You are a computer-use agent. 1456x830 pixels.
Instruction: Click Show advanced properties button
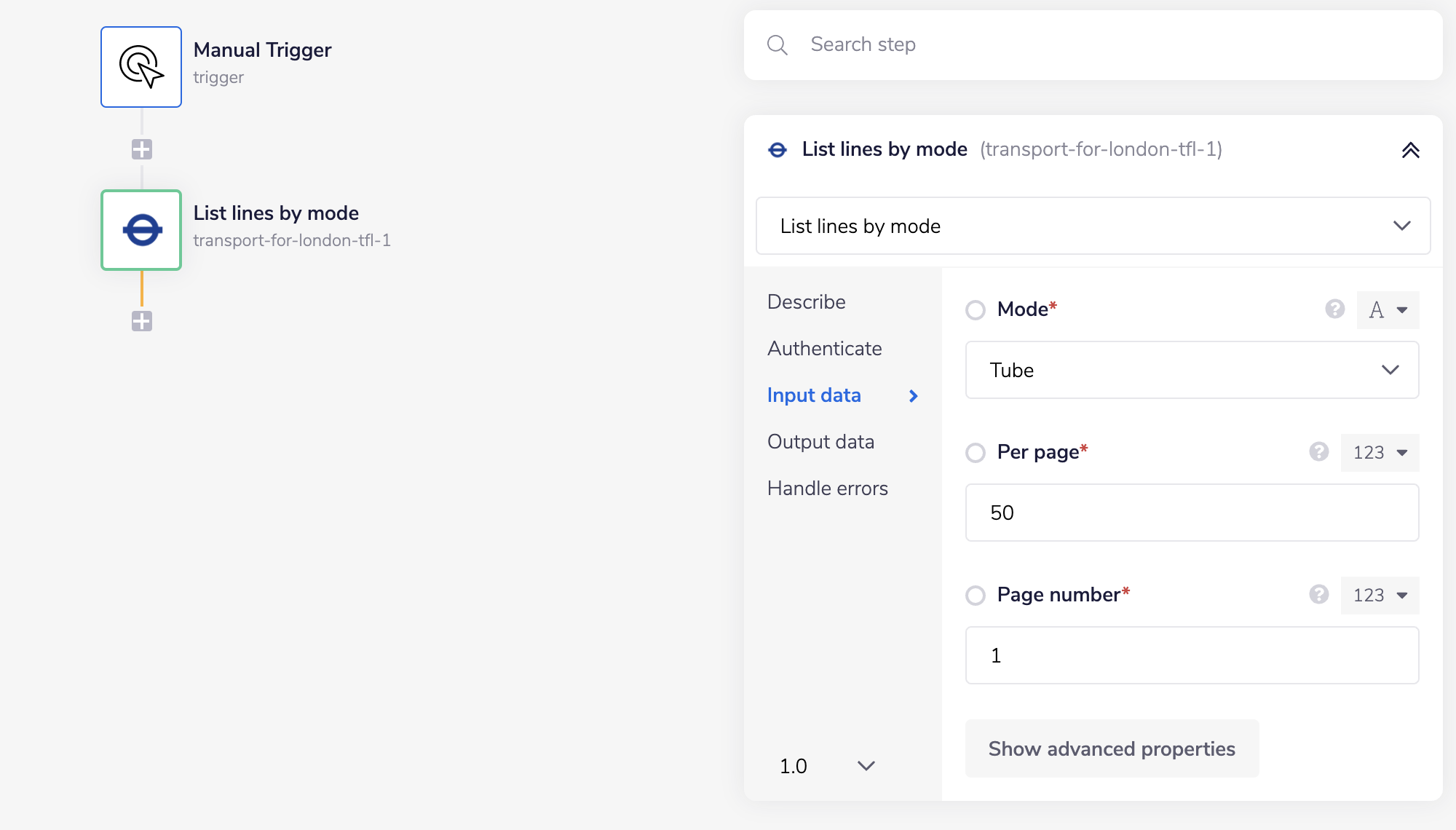coord(1111,748)
